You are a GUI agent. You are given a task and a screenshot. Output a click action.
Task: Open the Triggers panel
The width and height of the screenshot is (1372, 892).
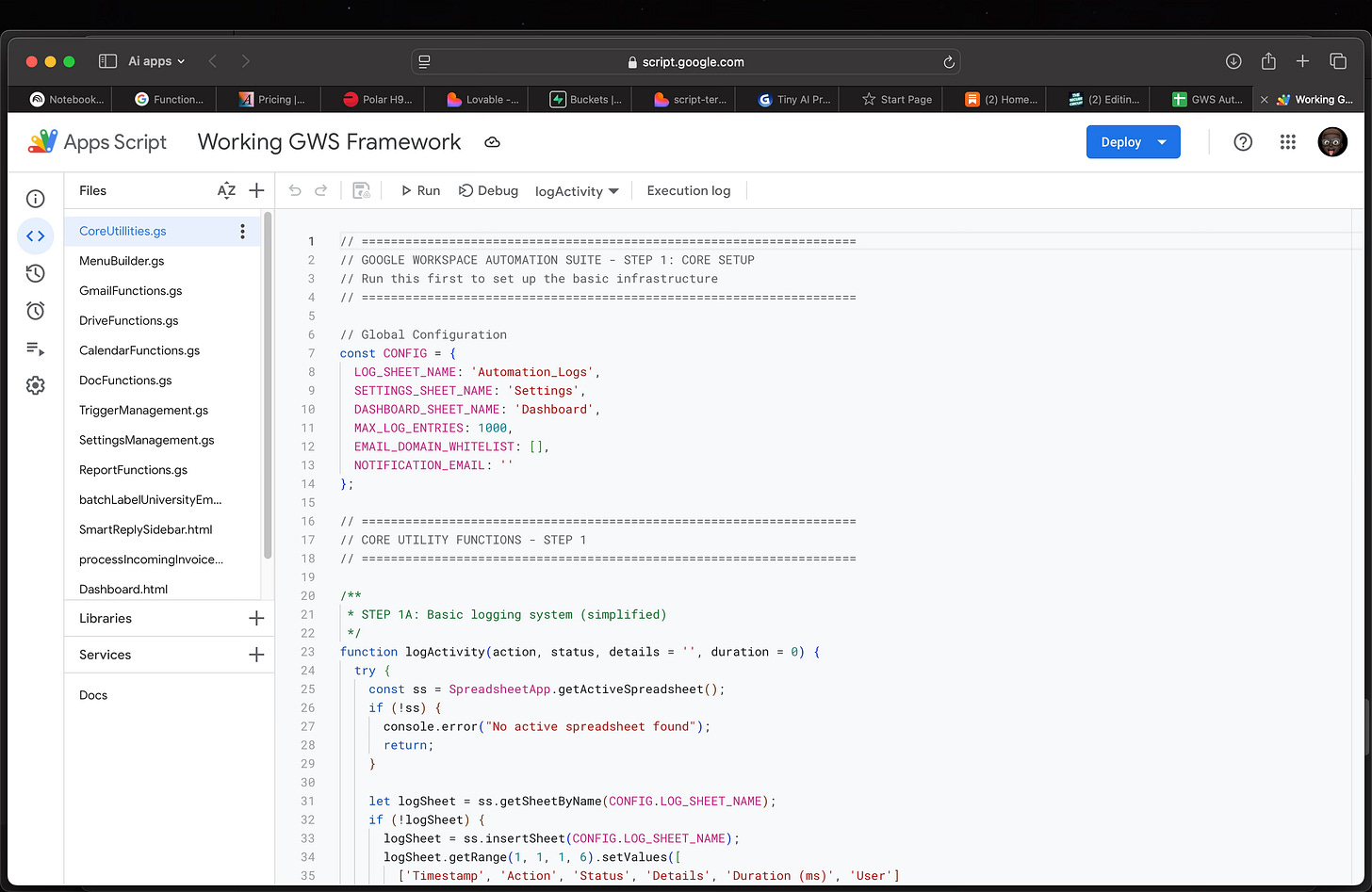(35, 311)
